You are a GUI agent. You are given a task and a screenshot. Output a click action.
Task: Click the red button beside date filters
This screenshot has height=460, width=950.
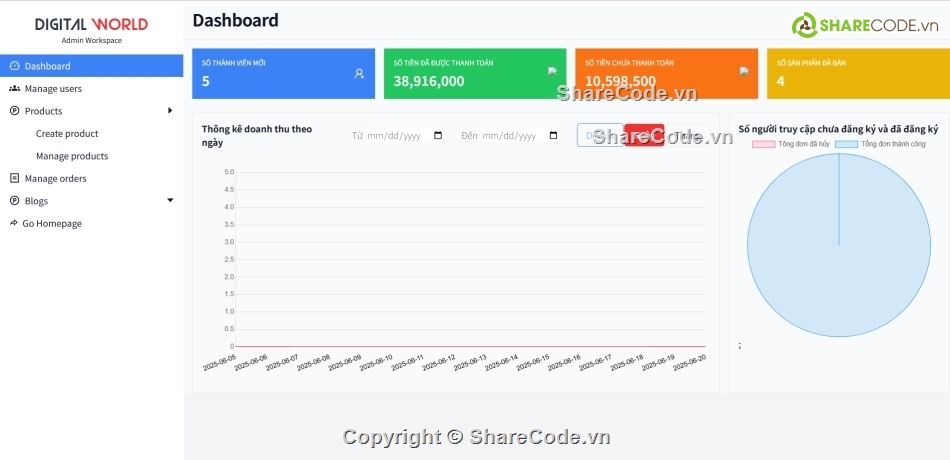click(644, 135)
